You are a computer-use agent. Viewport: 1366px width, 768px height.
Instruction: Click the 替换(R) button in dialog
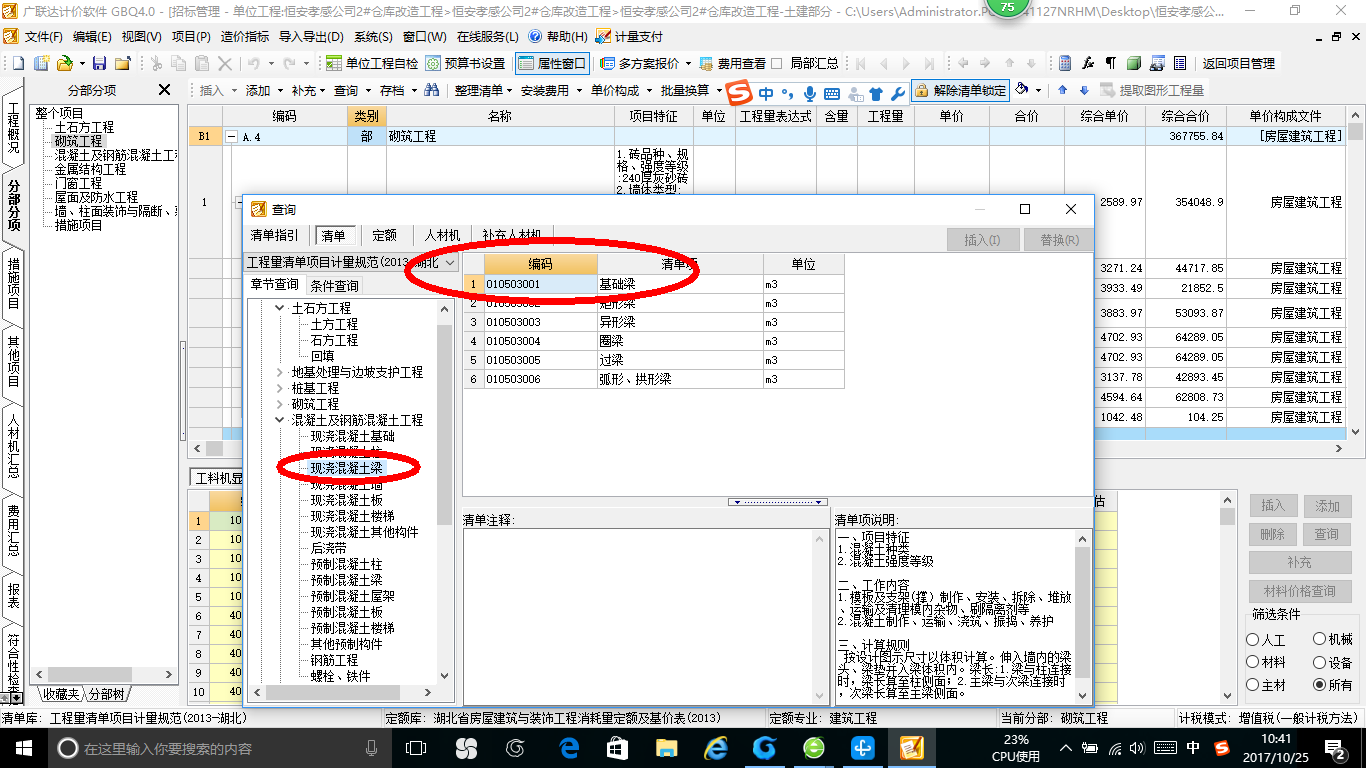(1060, 240)
